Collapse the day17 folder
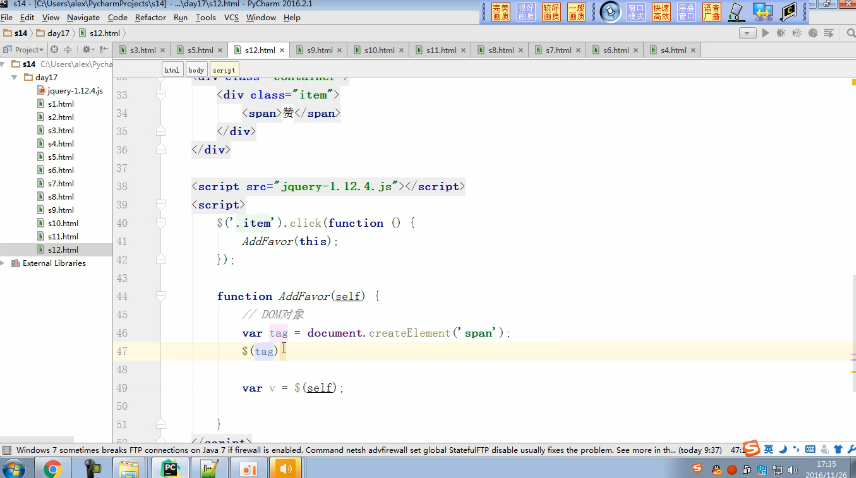Viewport: 856px width, 478px height. click(x=15, y=77)
